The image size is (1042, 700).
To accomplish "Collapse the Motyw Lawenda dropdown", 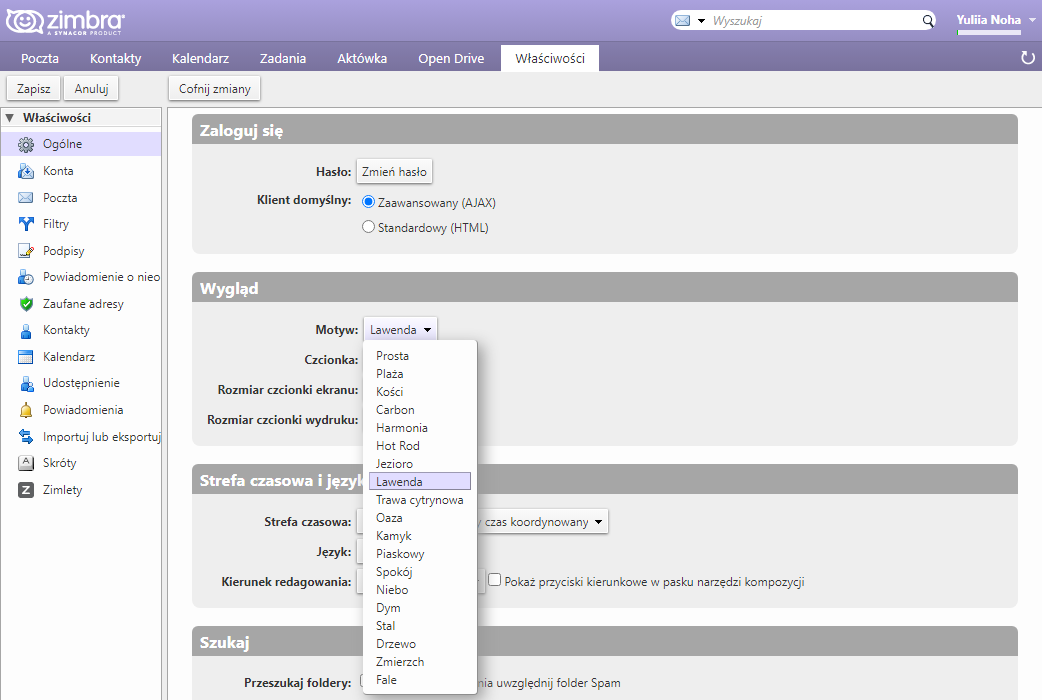I will [x=400, y=329].
